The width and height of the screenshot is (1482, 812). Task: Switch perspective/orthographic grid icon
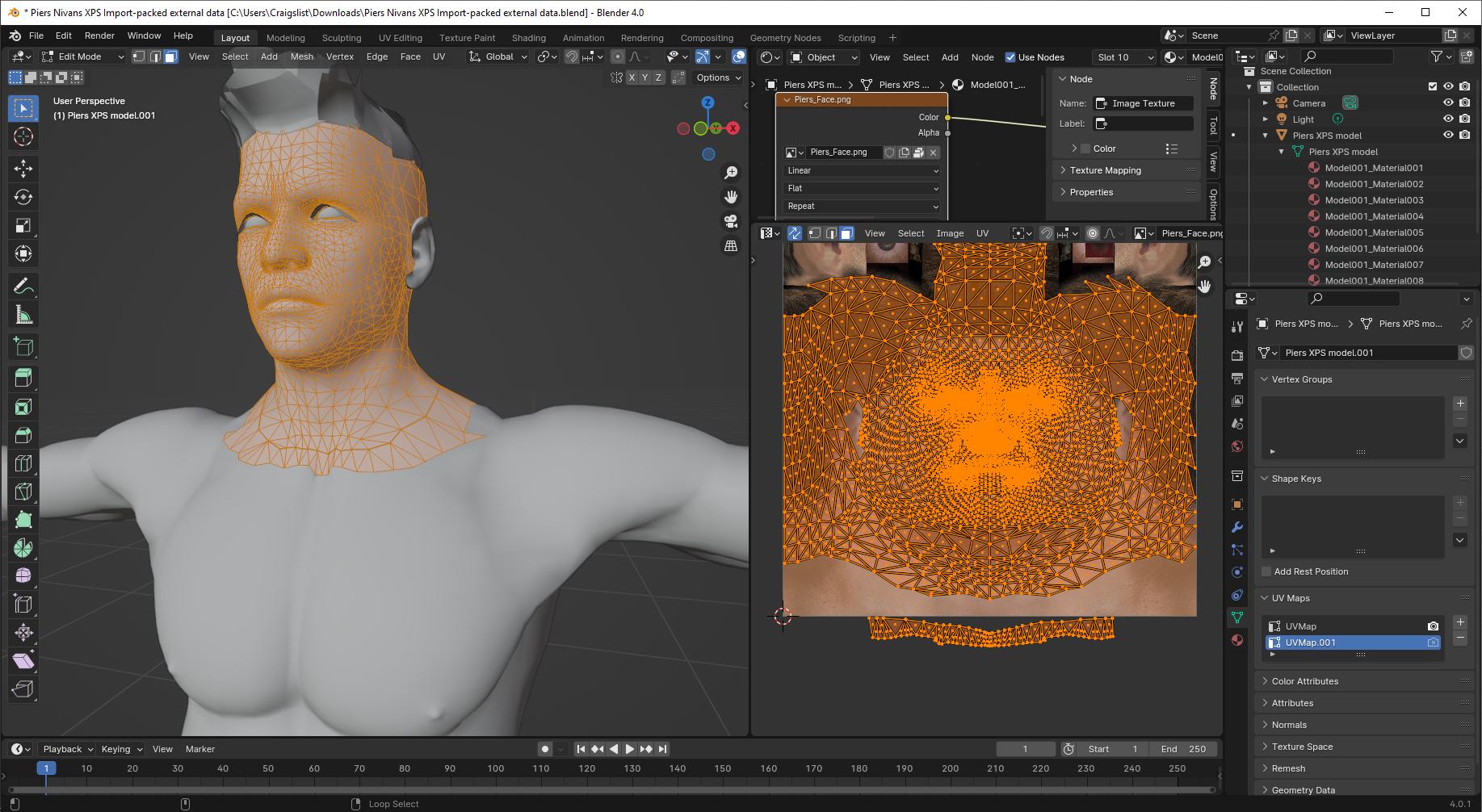click(x=731, y=245)
